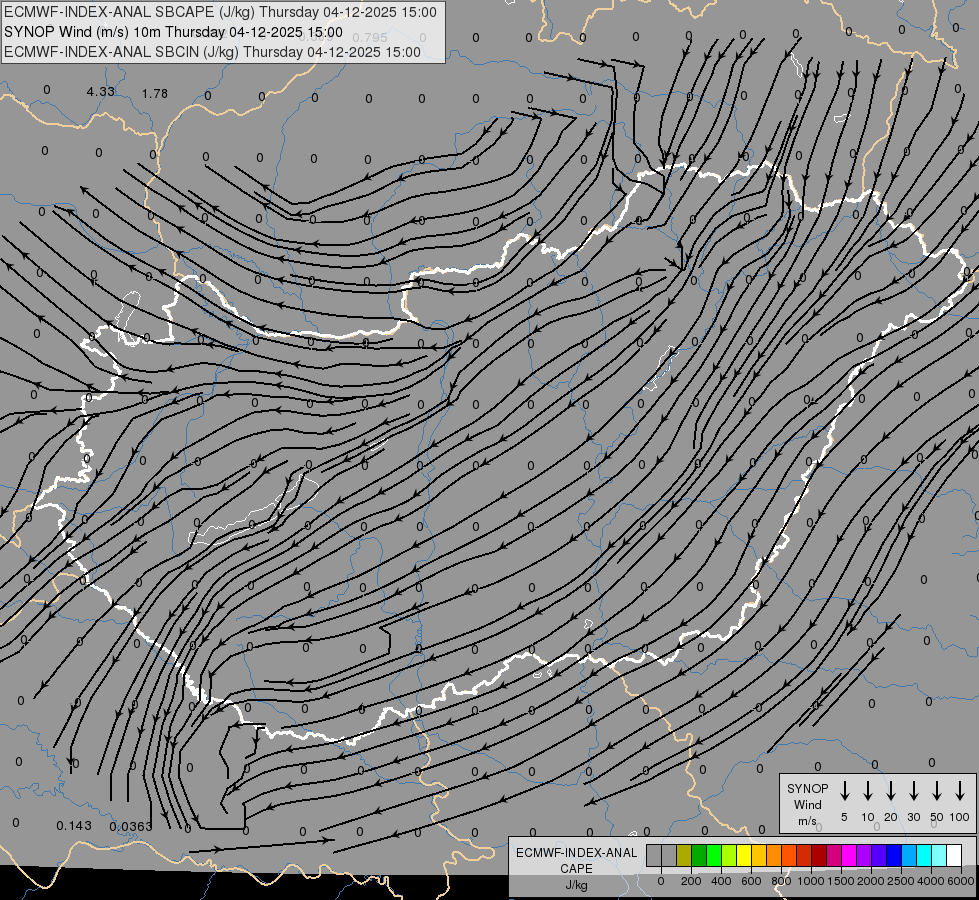Click the 800 tick label in CAPE legend
Viewport: 979px width, 900px height.
[781, 881]
